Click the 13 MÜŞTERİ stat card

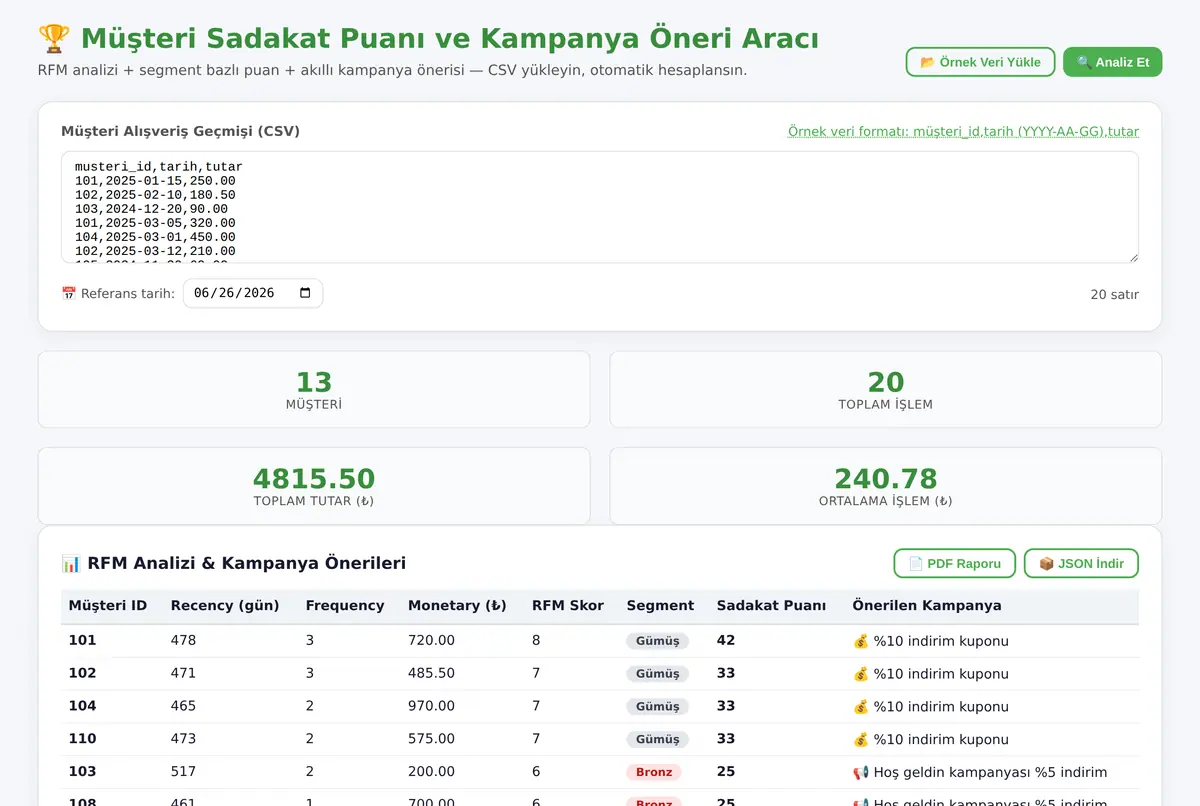pos(314,389)
